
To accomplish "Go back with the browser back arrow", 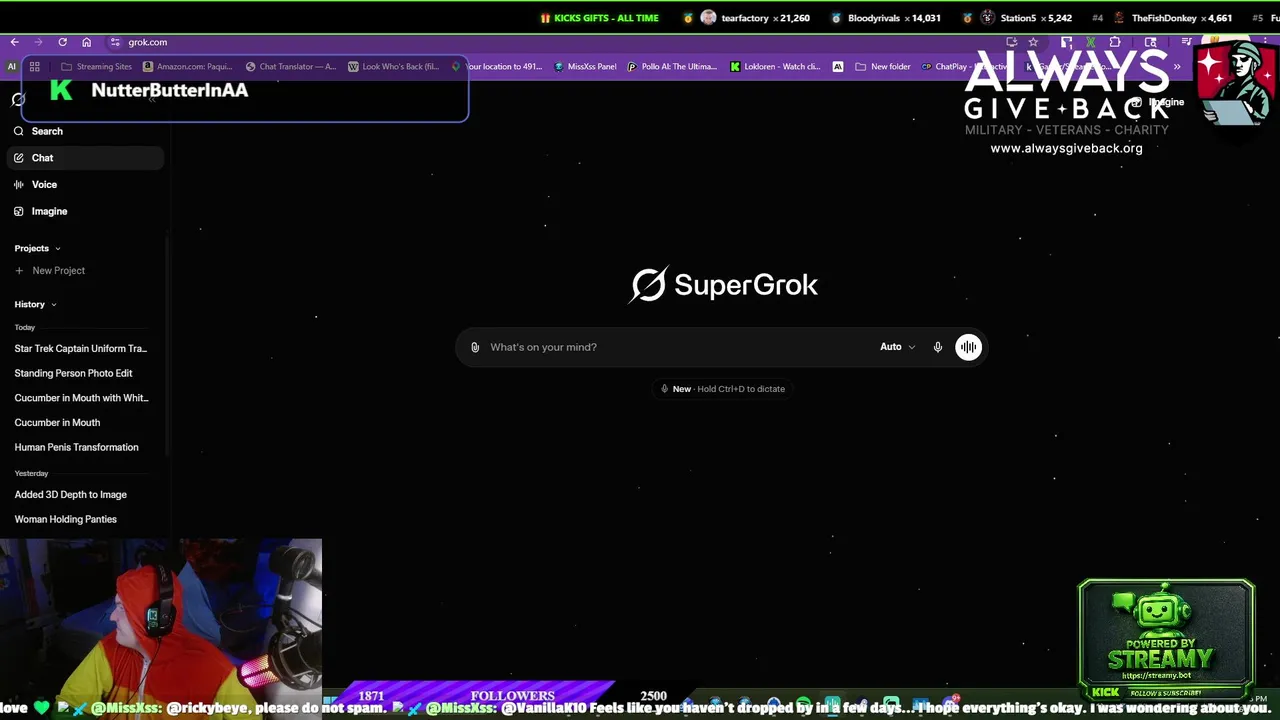I will 15,42.
